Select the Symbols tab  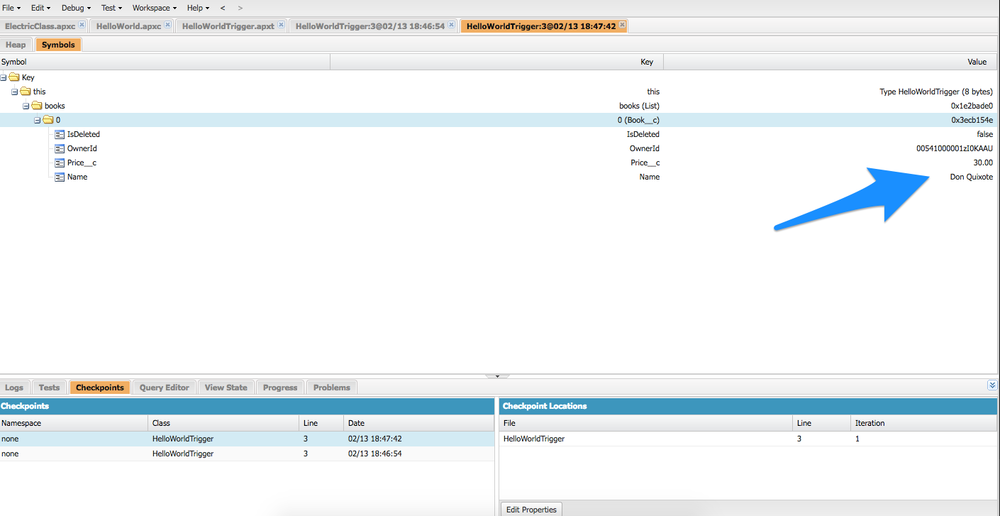(59, 45)
